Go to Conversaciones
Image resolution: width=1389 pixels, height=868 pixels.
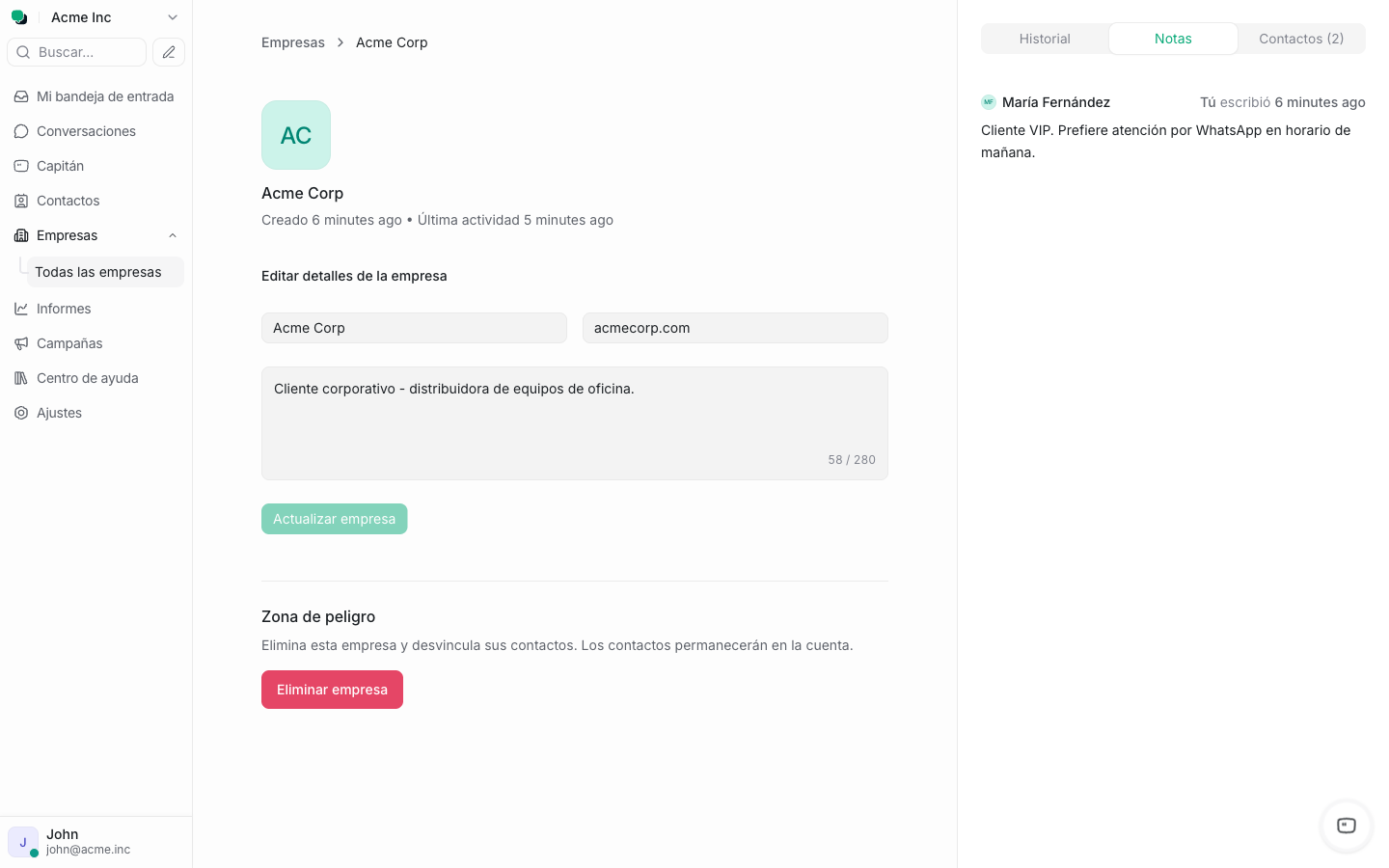click(x=95, y=131)
